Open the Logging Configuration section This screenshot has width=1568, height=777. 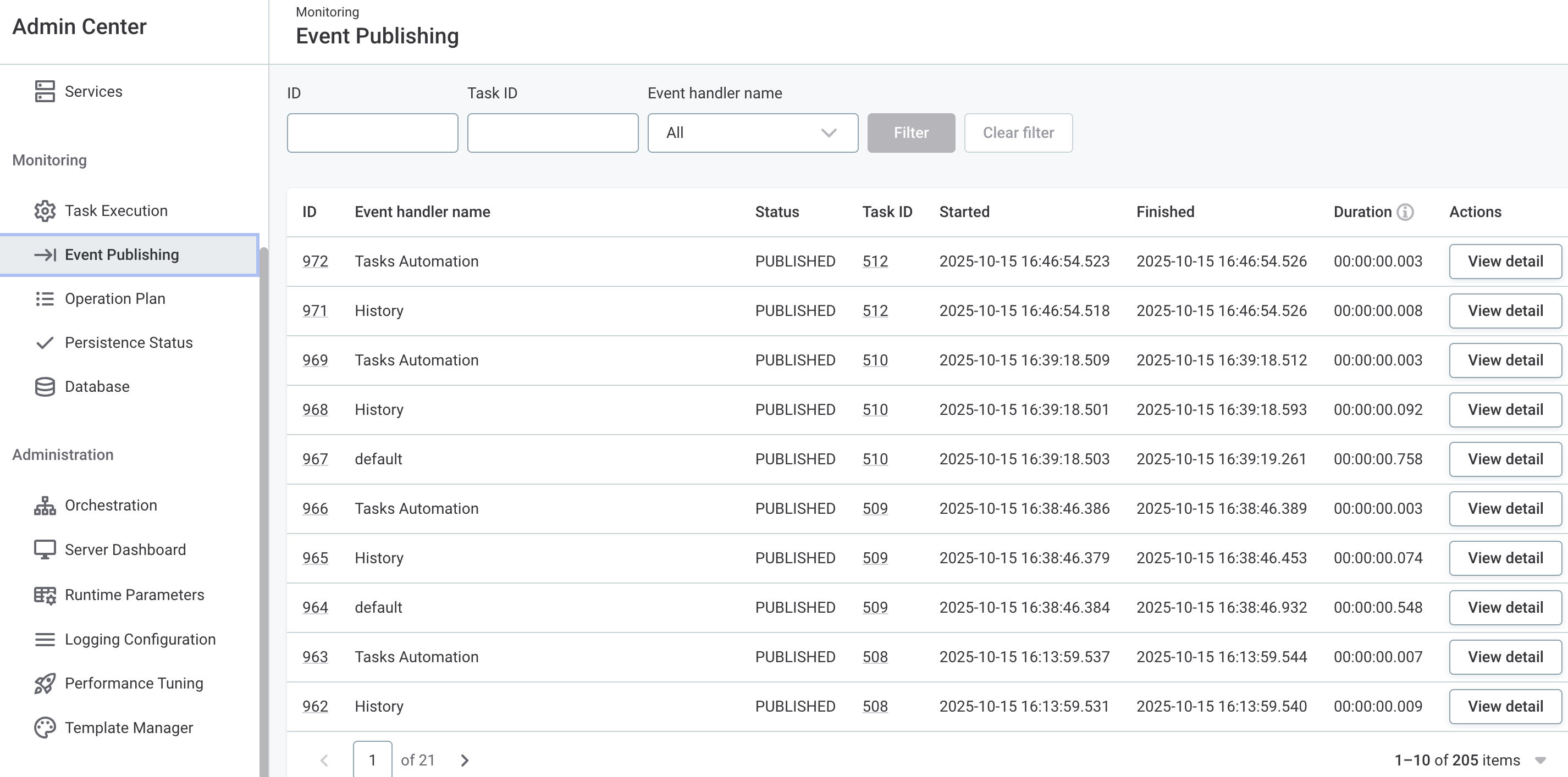click(140, 639)
